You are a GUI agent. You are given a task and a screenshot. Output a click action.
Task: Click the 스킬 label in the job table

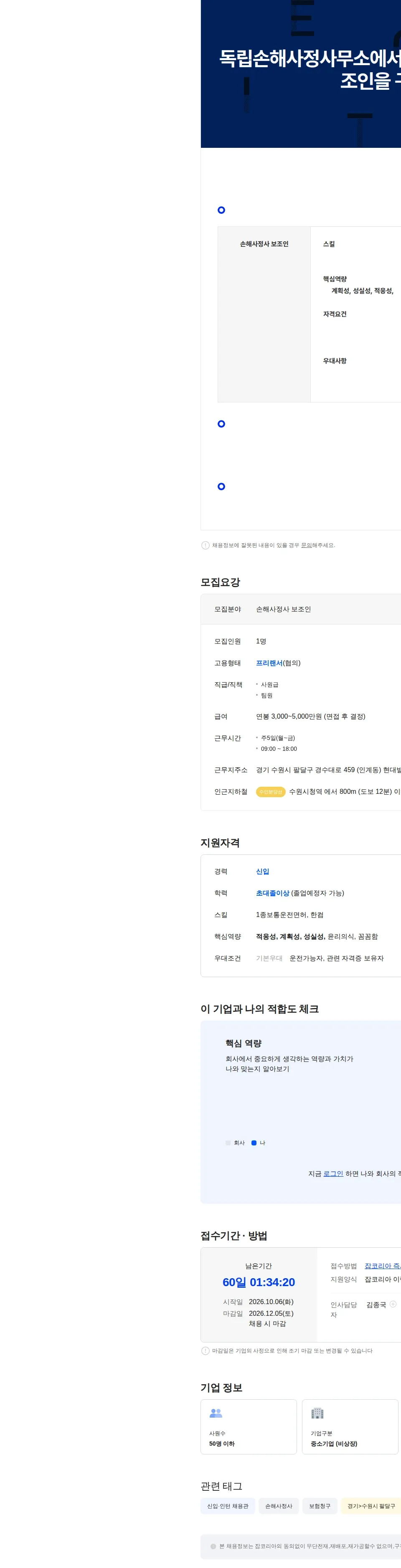pyautogui.click(x=329, y=244)
